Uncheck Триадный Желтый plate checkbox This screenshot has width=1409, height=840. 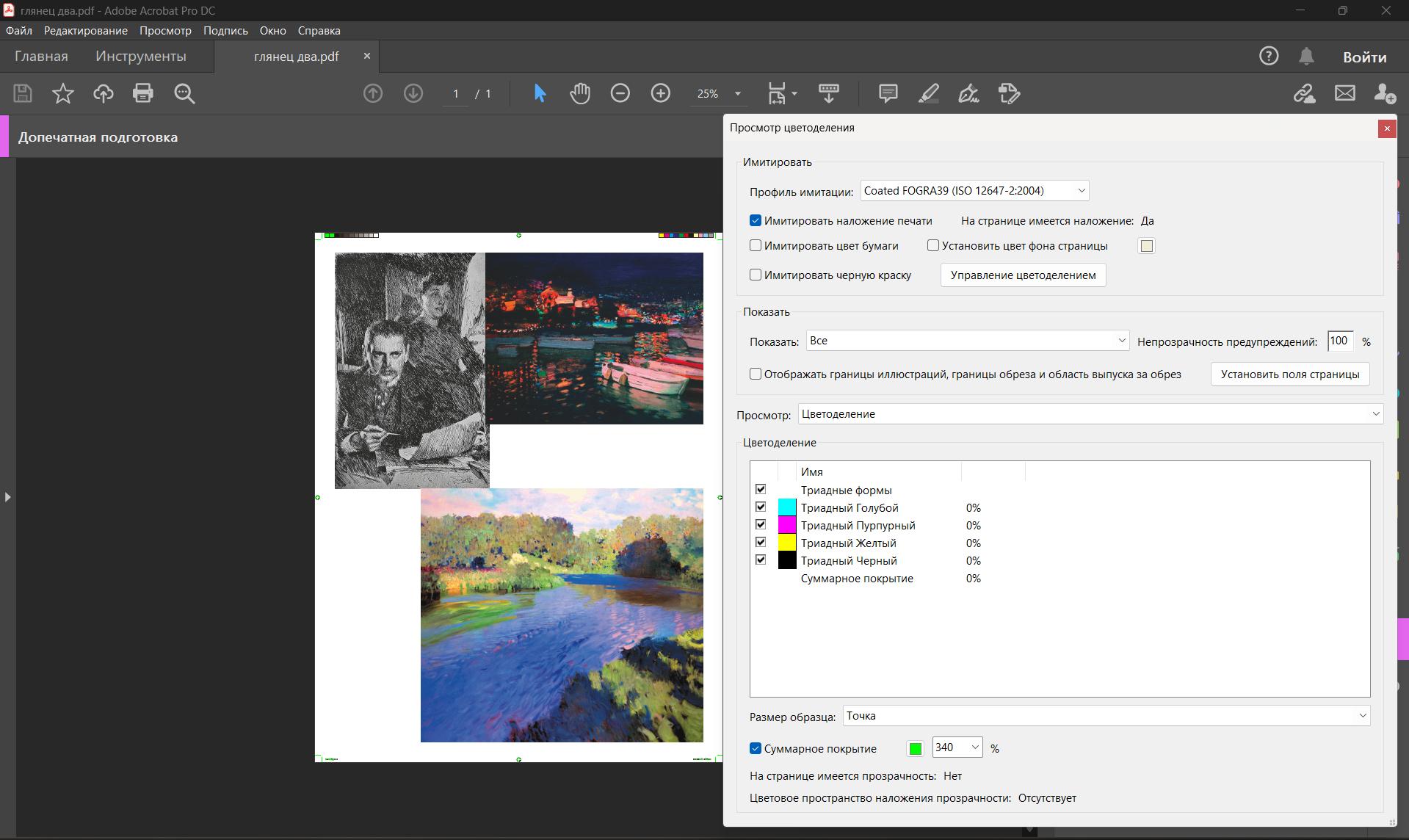point(761,542)
